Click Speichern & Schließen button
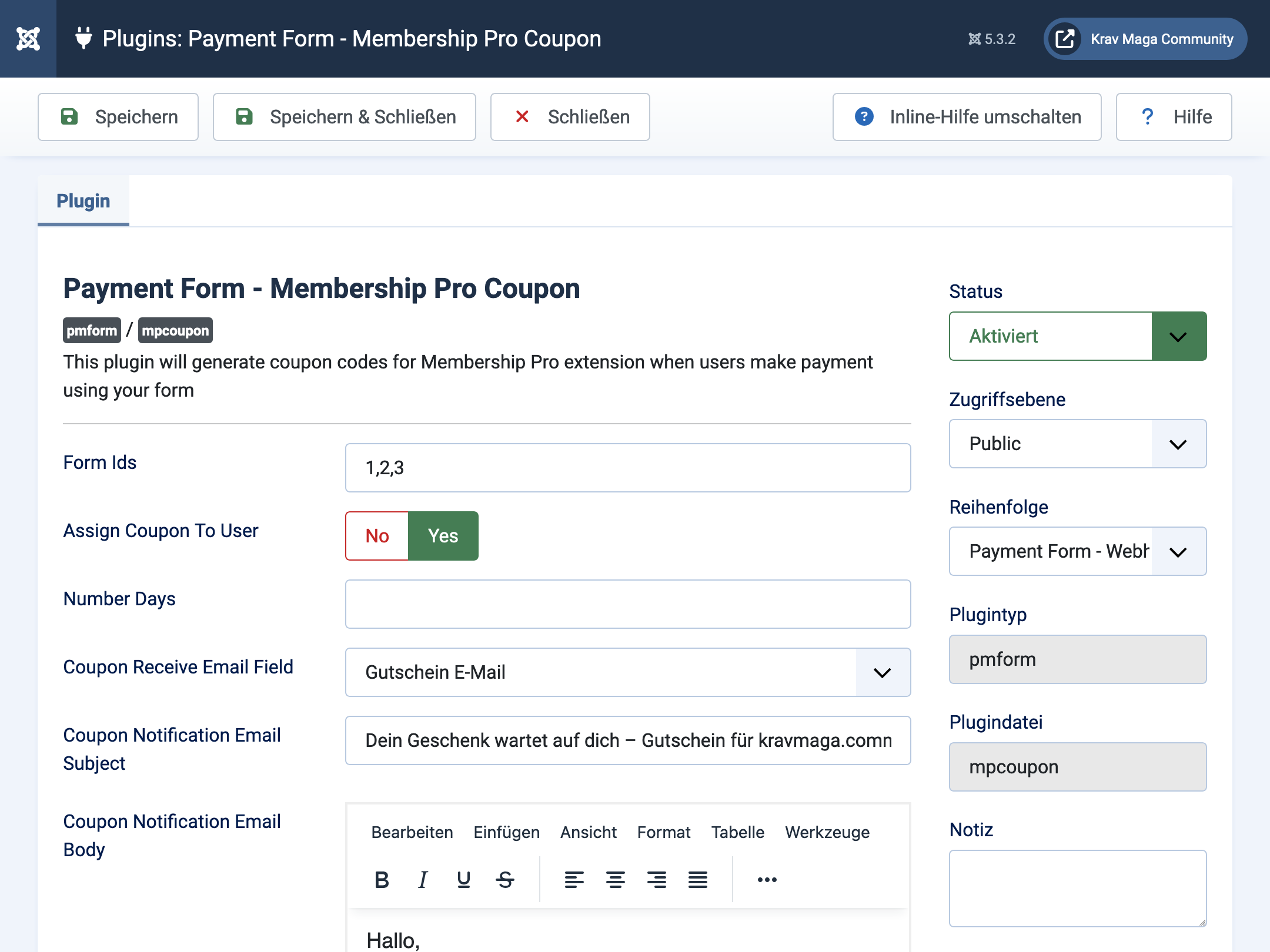 pos(345,117)
